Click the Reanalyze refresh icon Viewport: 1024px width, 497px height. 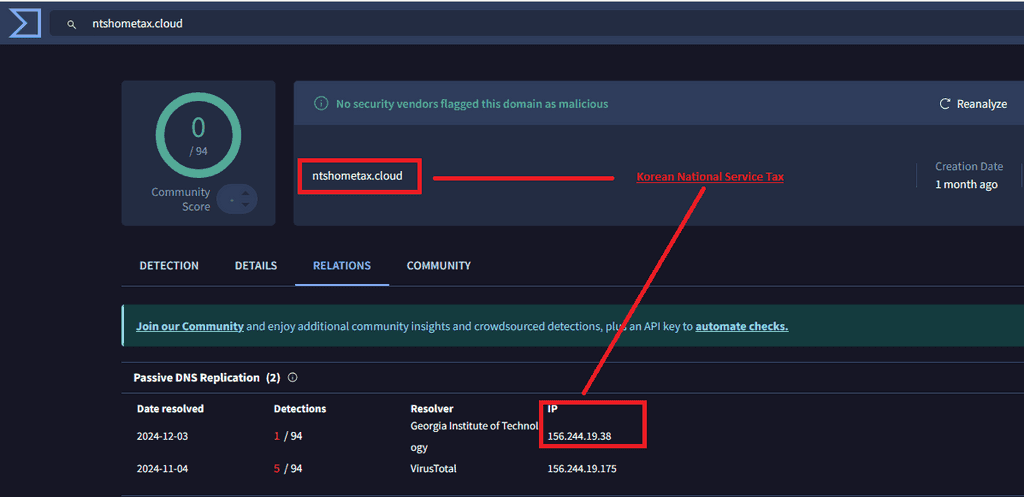[x=944, y=104]
